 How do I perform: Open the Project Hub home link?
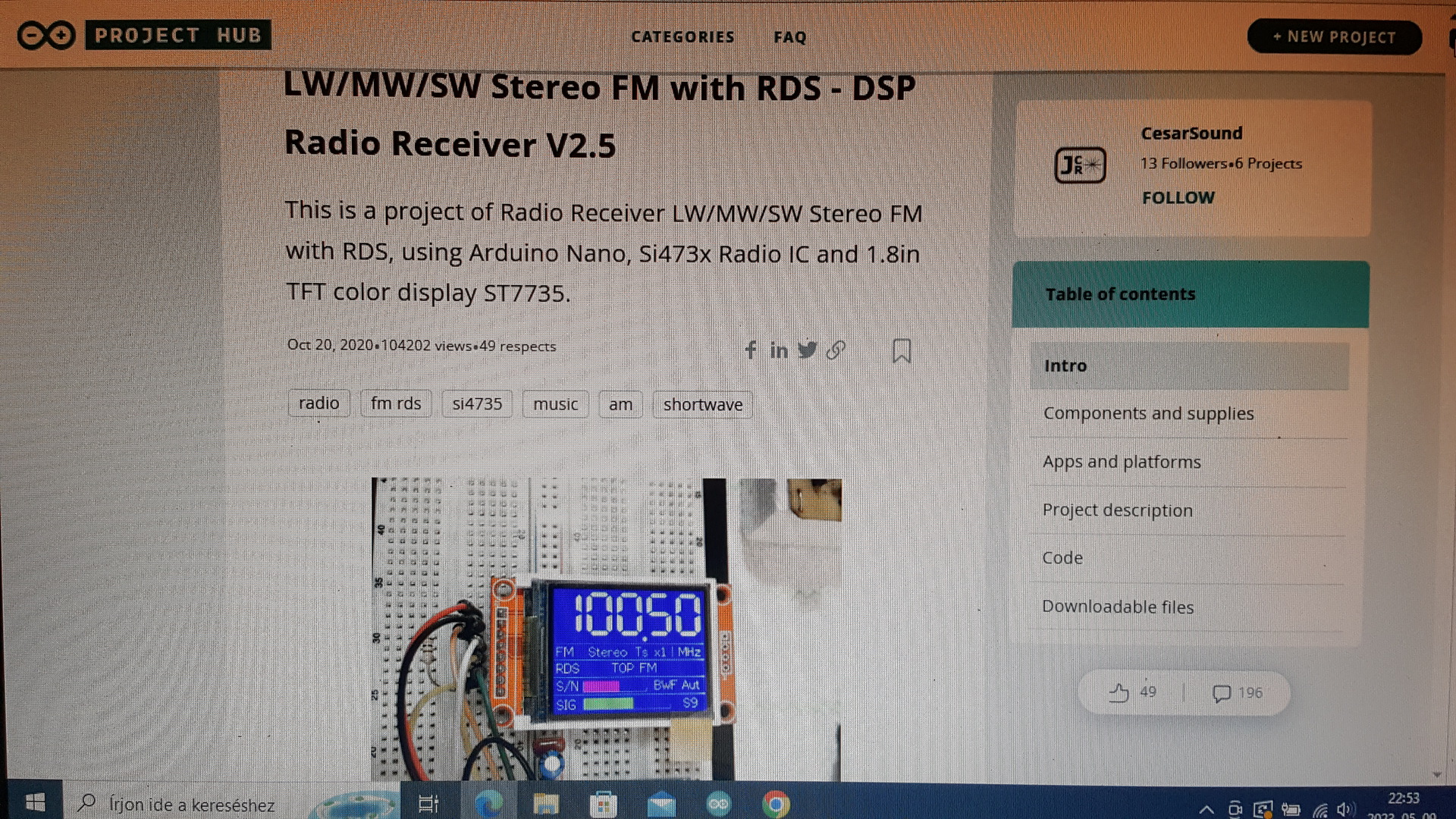point(178,35)
